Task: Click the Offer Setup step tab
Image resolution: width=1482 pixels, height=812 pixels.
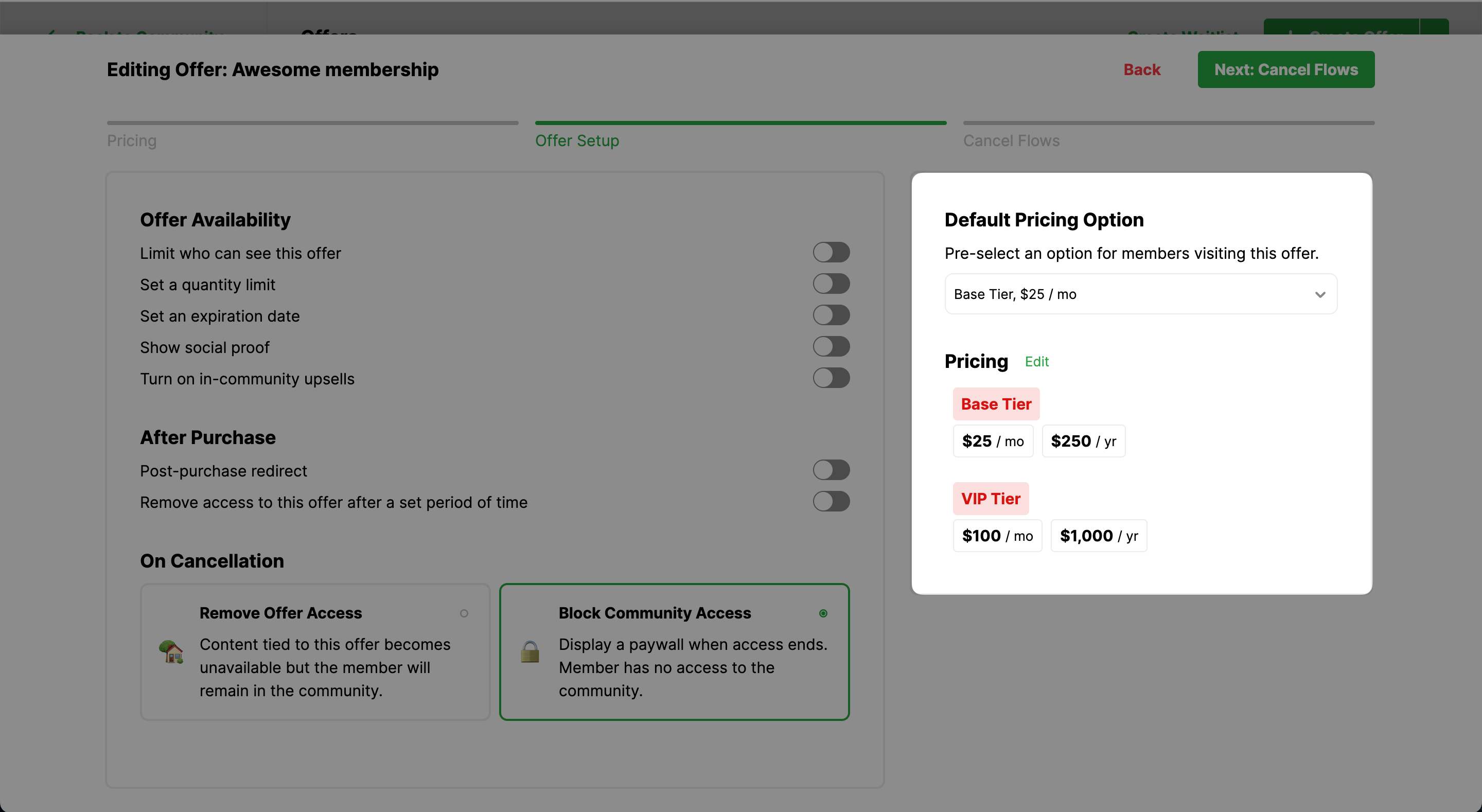Action: pos(576,140)
